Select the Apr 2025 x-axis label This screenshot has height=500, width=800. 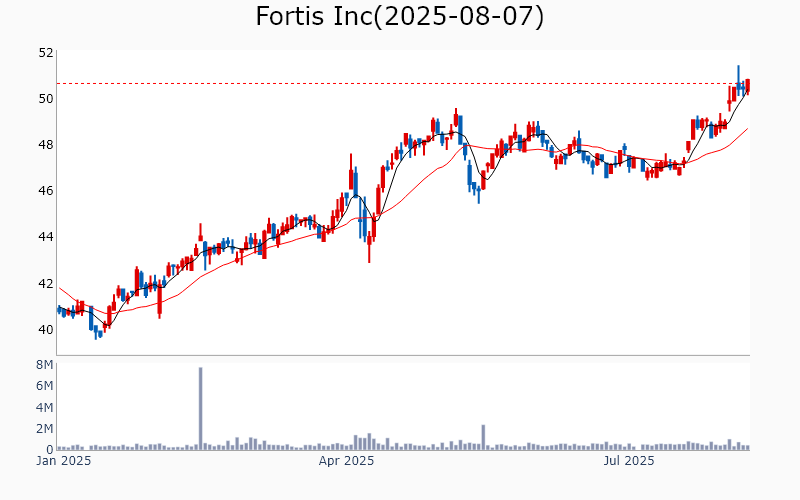click(346, 461)
